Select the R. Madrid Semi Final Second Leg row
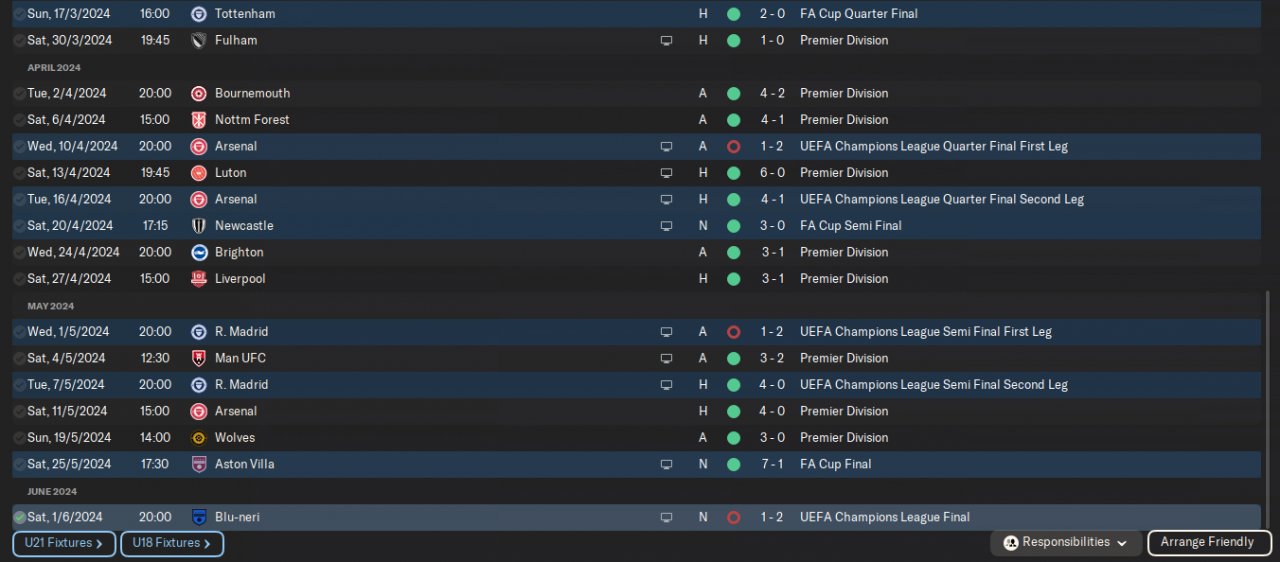Viewport: 1280px width, 562px height. pos(500,385)
